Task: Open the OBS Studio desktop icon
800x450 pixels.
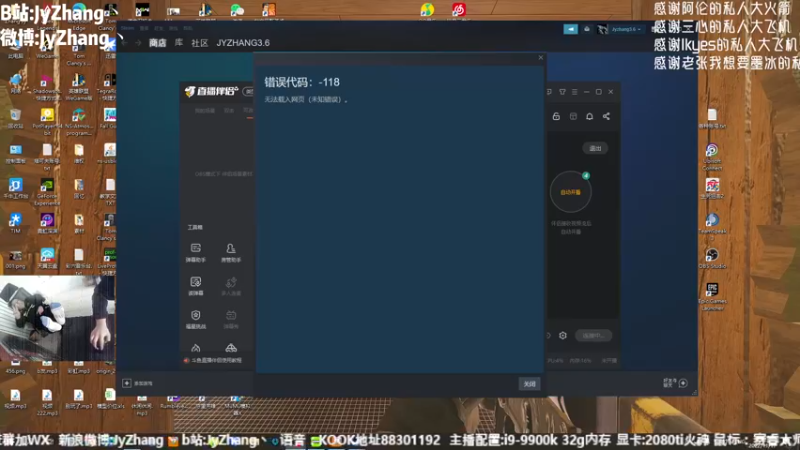Action: [712, 258]
